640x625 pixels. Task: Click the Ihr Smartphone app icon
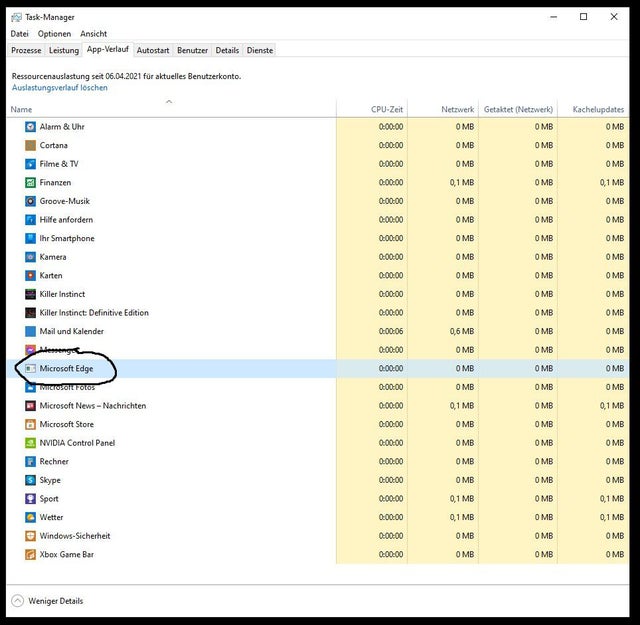pyautogui.click(x=30, y=238)
